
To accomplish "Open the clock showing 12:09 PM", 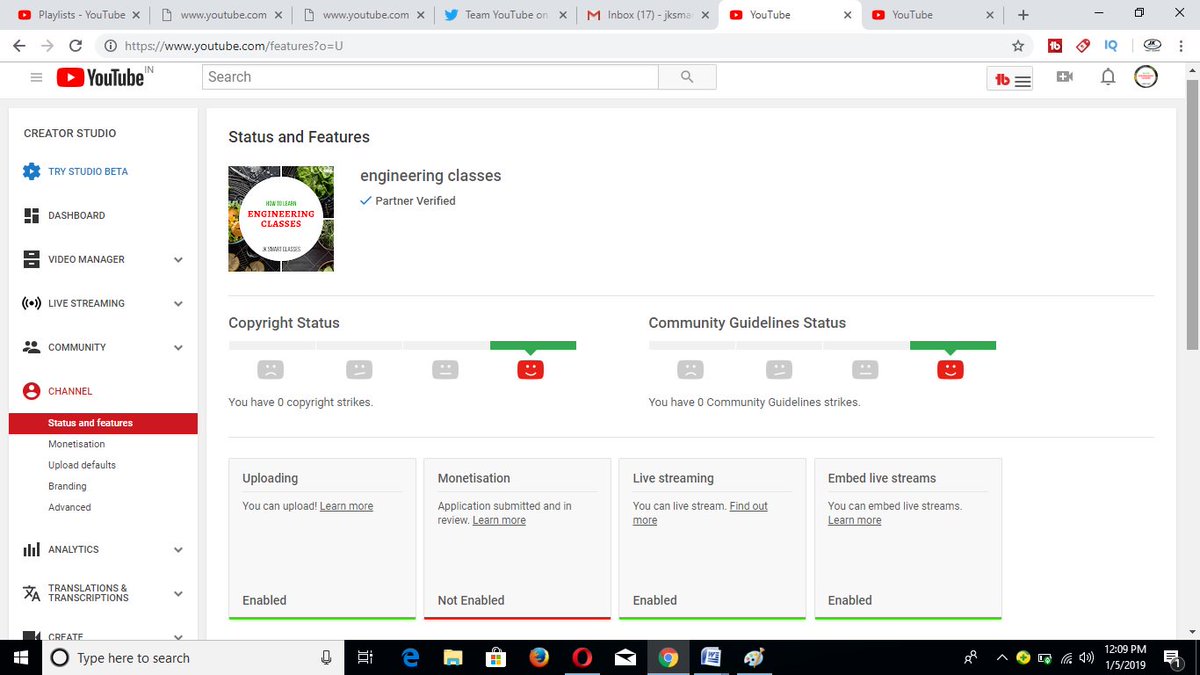I will [x=1123, y=657].
